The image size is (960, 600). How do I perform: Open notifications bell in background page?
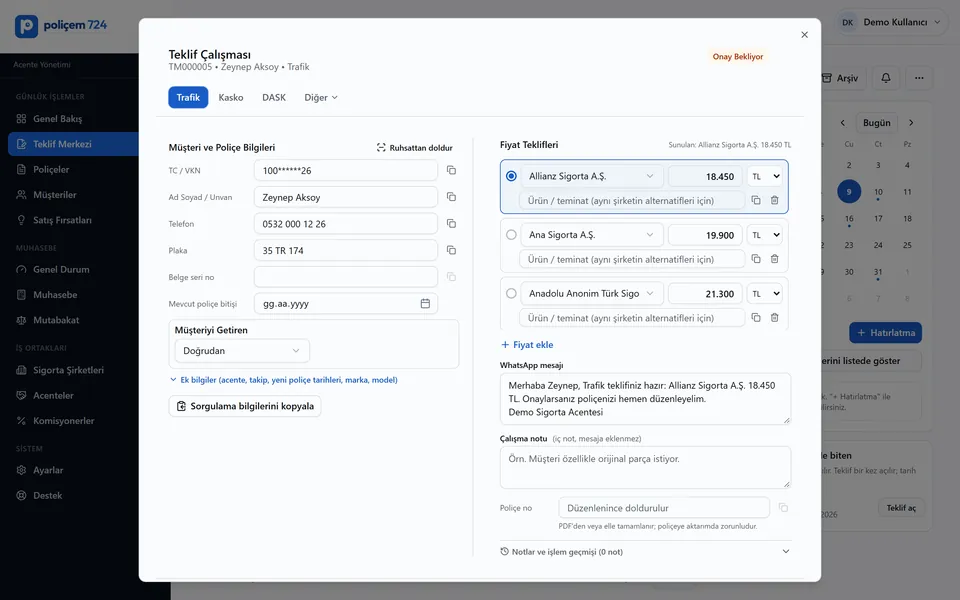(x=886, y=78)
